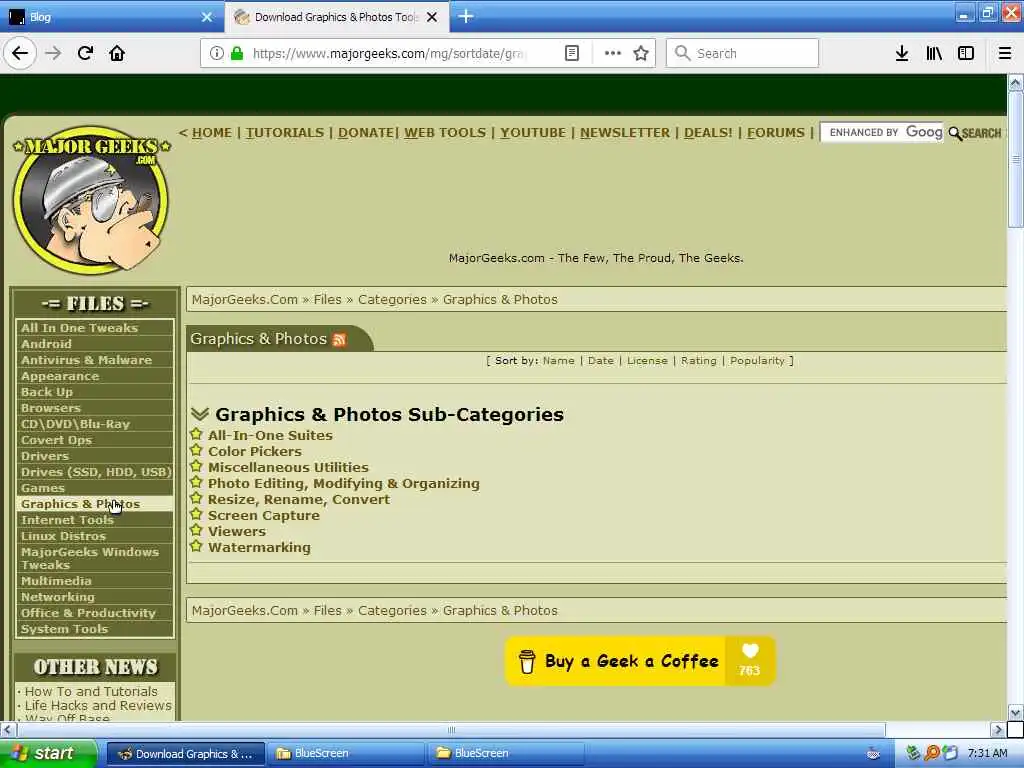Go back with the browser back arrow

point(20,53)
